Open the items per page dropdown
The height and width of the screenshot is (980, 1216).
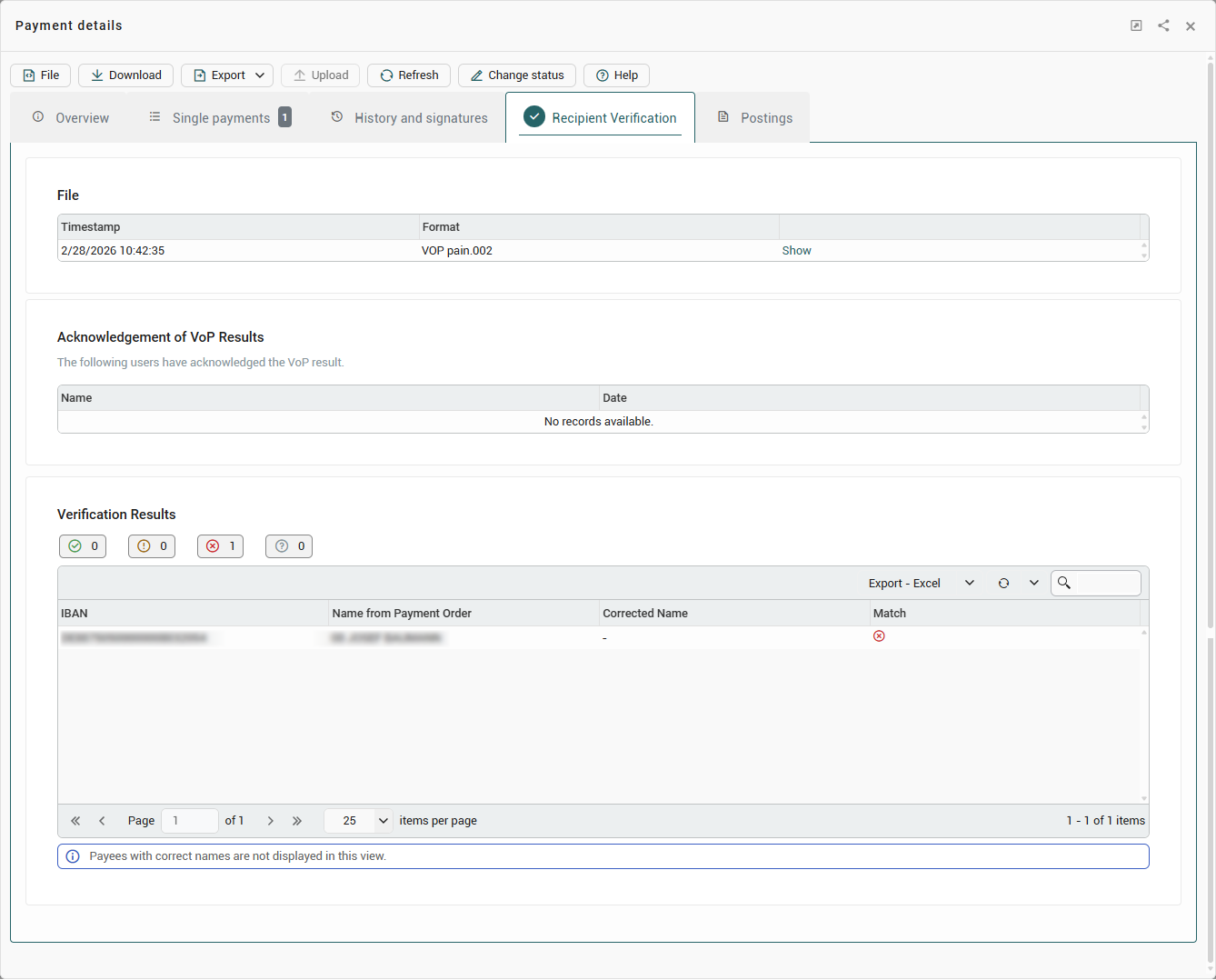tap(359, 821)
